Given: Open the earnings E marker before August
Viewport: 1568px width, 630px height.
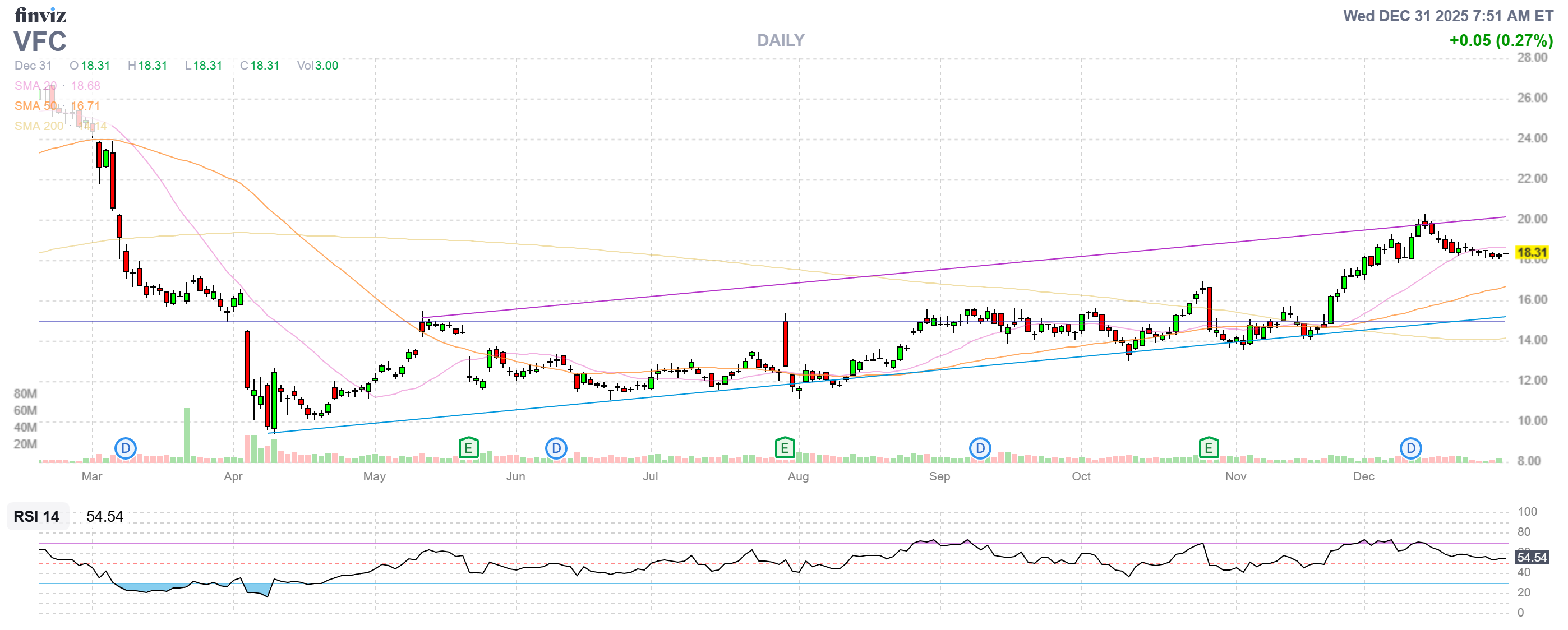Looking at the screenshot, I should point(785,449).
